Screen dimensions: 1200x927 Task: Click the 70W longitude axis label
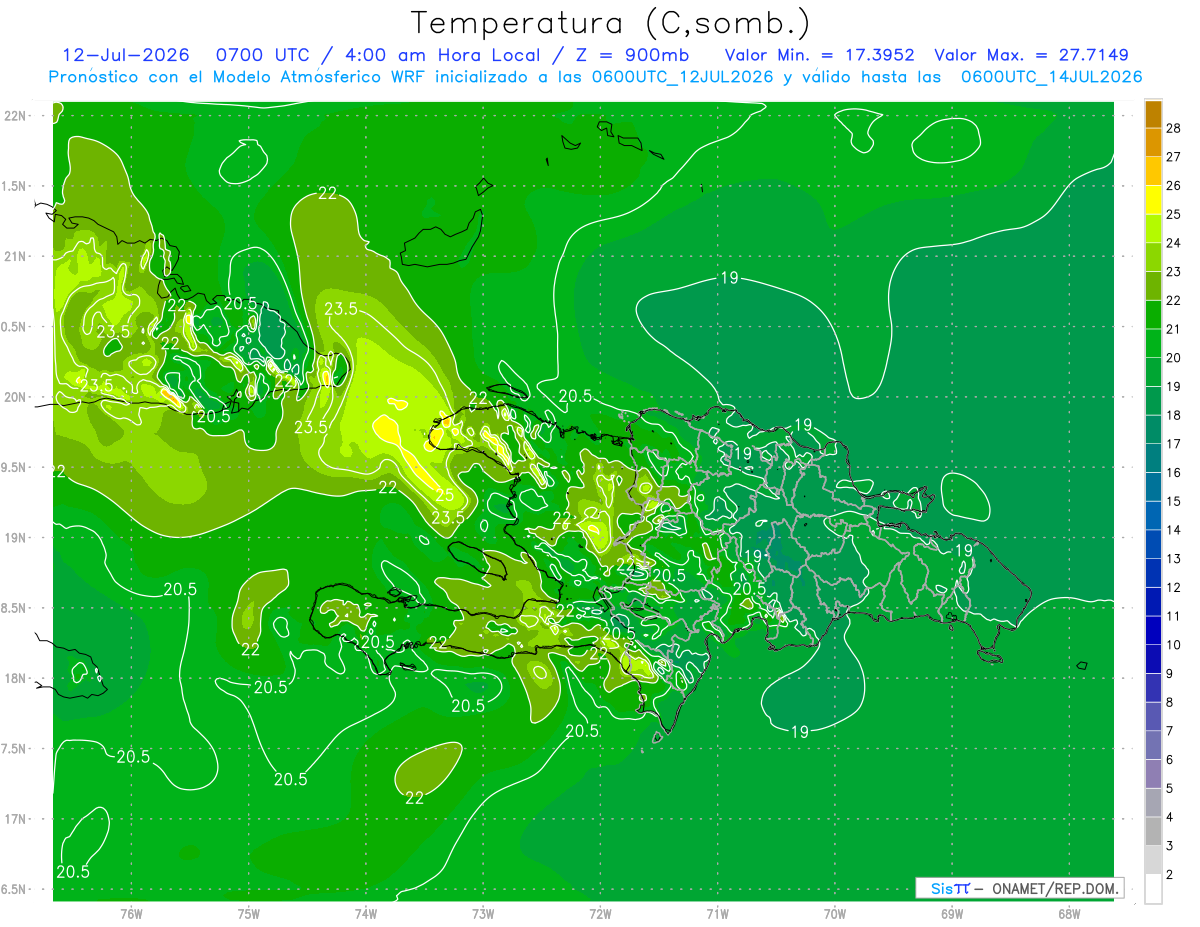tap(834, 914)
